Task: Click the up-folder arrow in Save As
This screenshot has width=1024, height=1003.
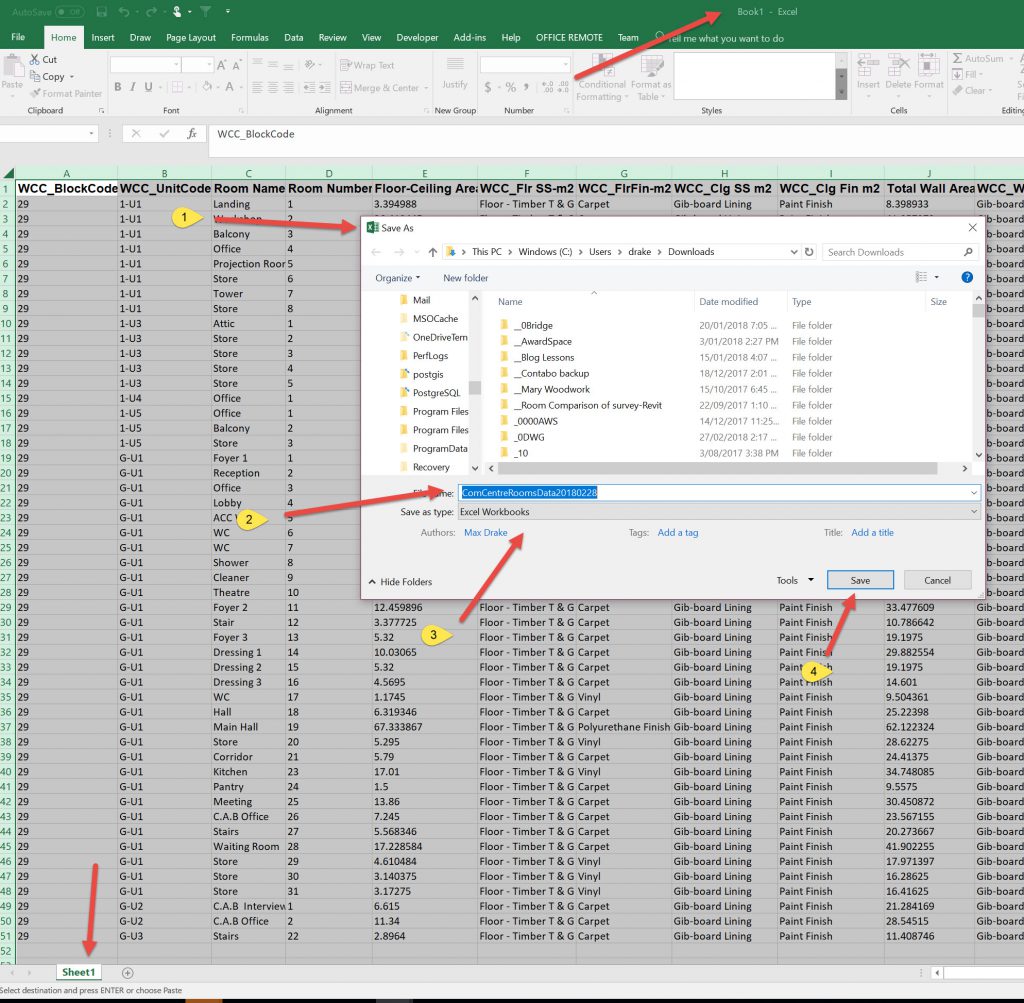Action: coord(432,252)
